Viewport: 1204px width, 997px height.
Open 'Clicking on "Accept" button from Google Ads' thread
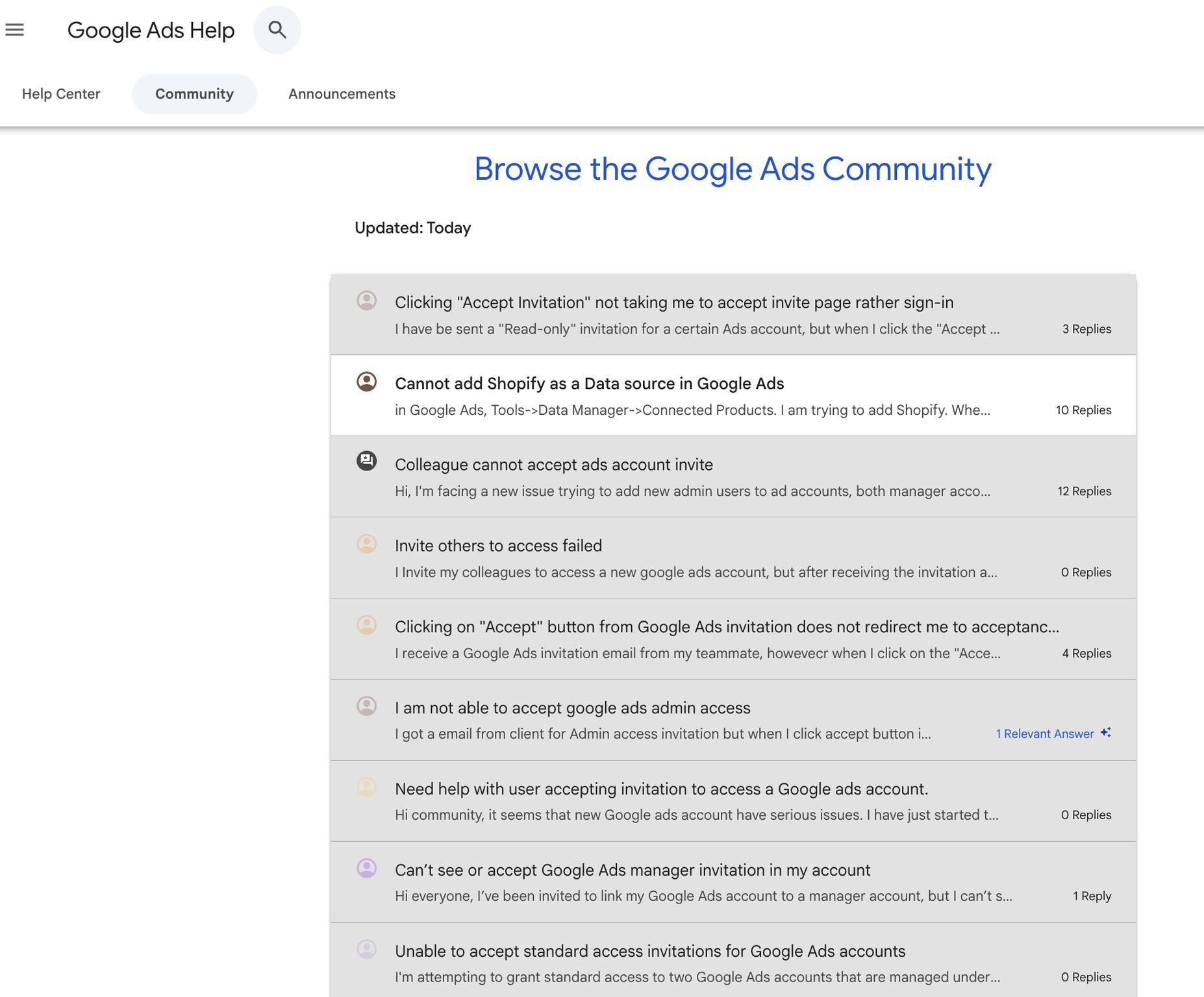727,627
